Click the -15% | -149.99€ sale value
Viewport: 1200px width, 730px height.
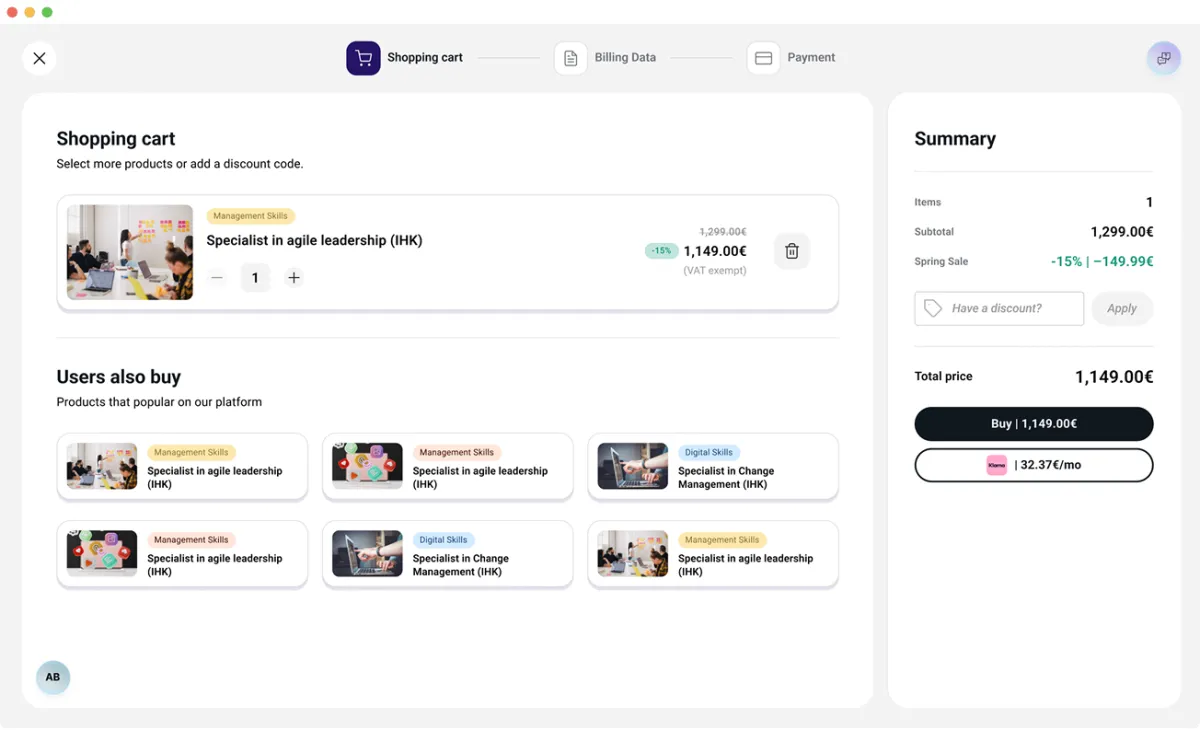pyautogui.click(x=1102, y=262)
